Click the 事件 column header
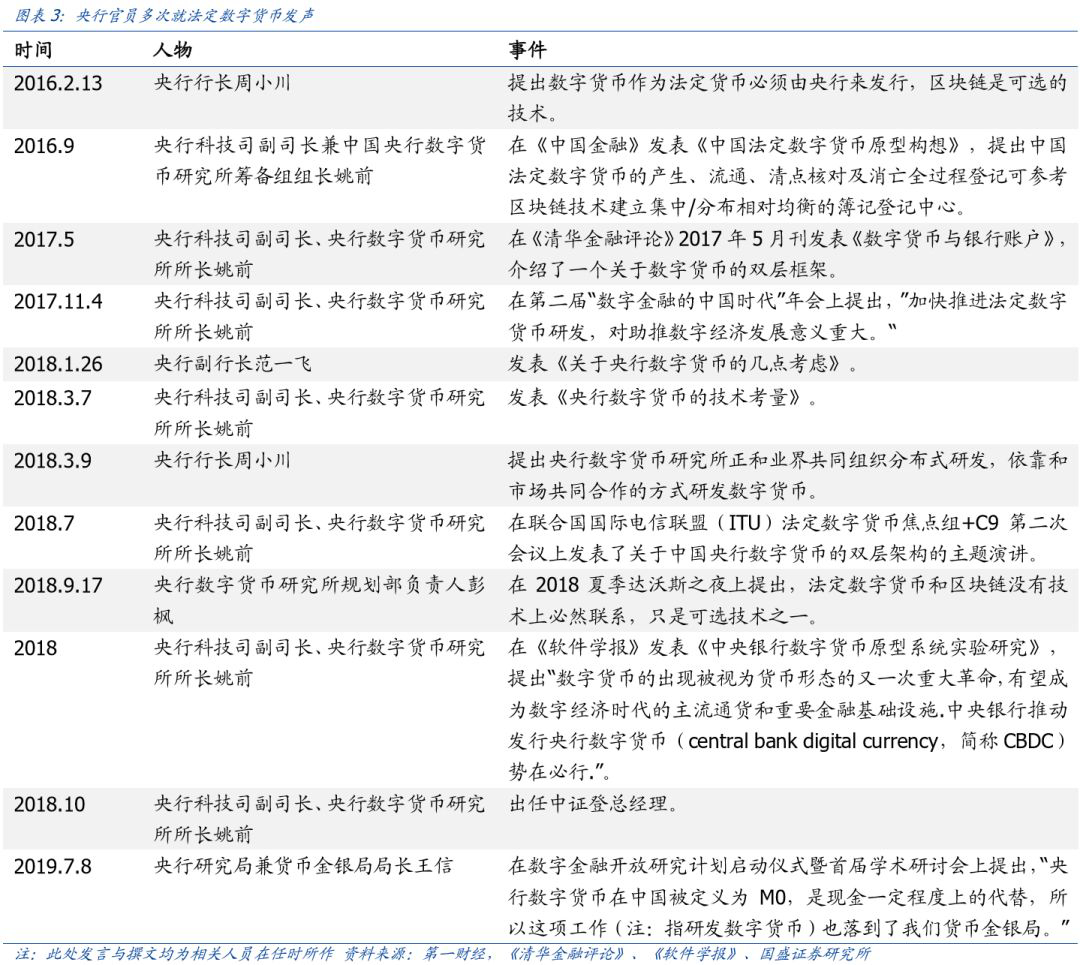 (x=528, y=50)
